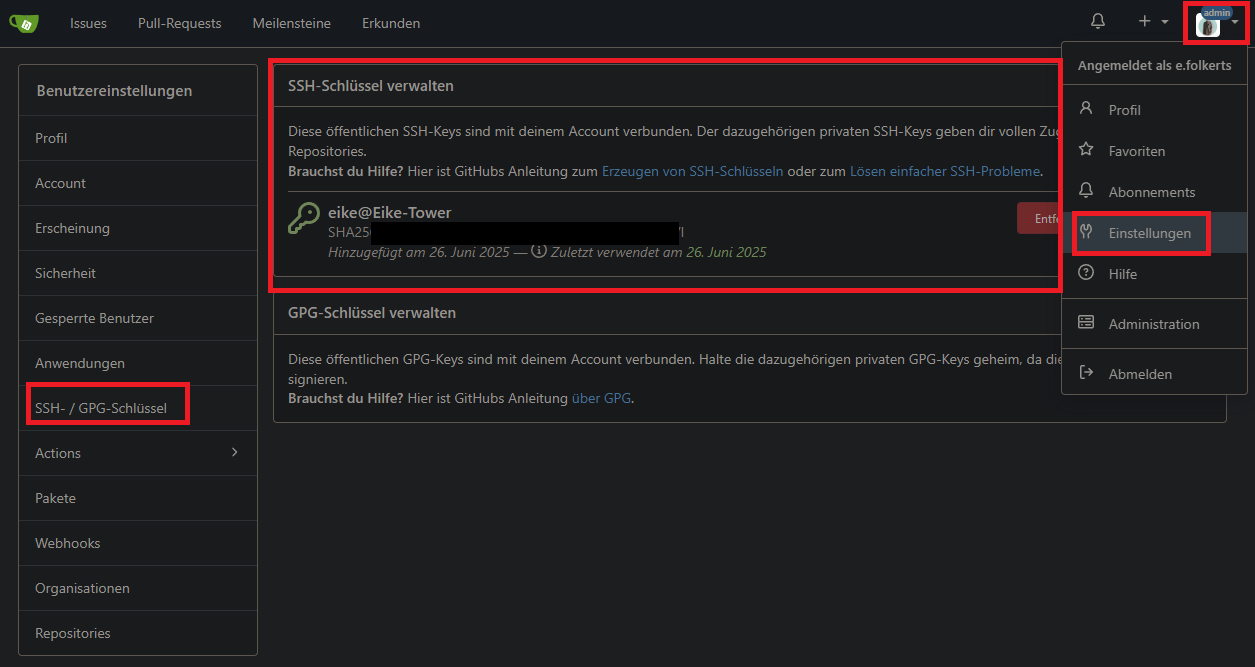Click the Hilfe question mark icon
This screenshot has width=1255, height=667.
(x=1086, y=273)
